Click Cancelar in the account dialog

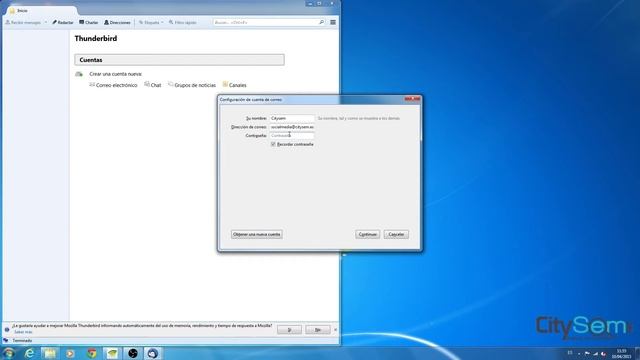[396, 234]
